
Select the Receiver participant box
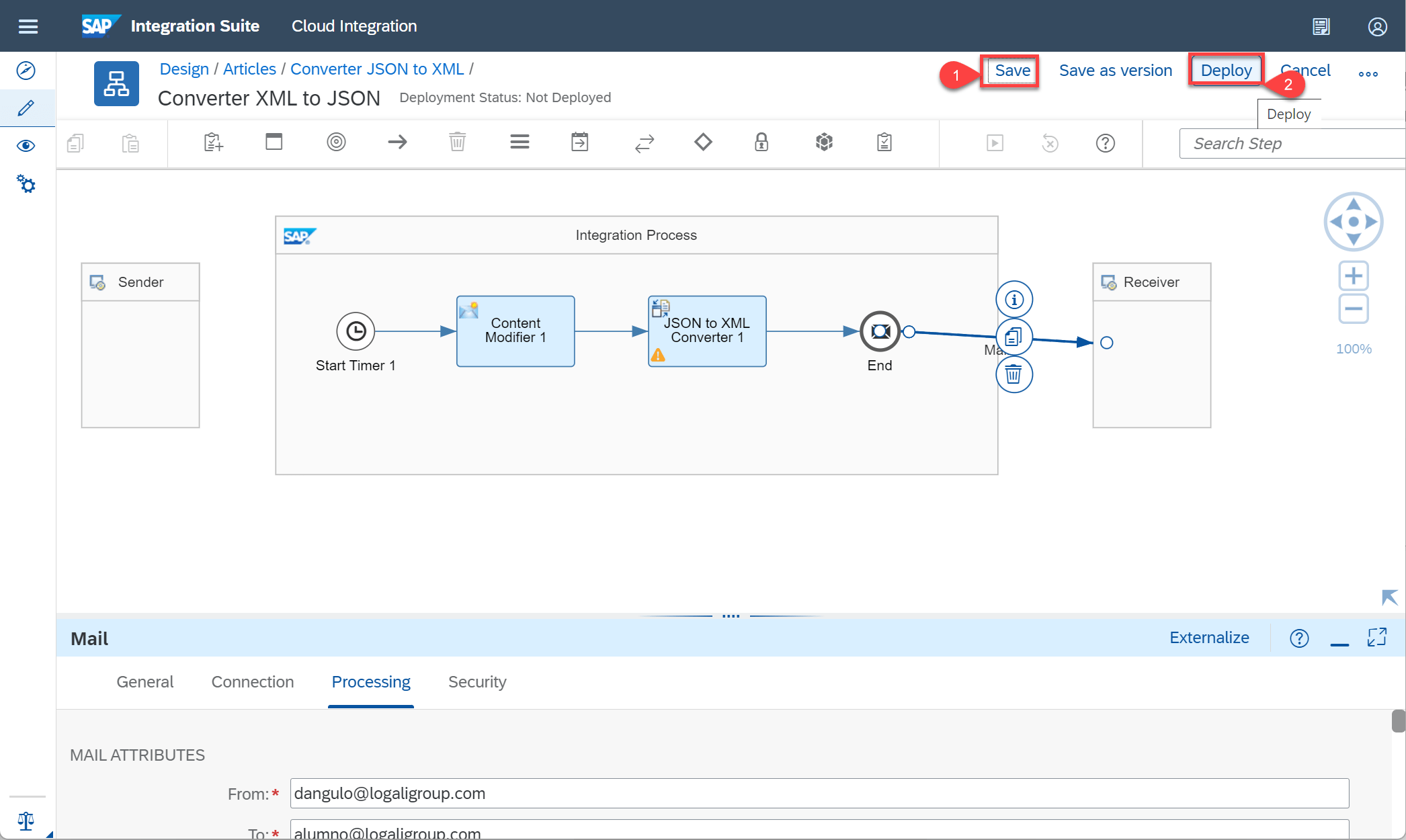[1152, 345]
